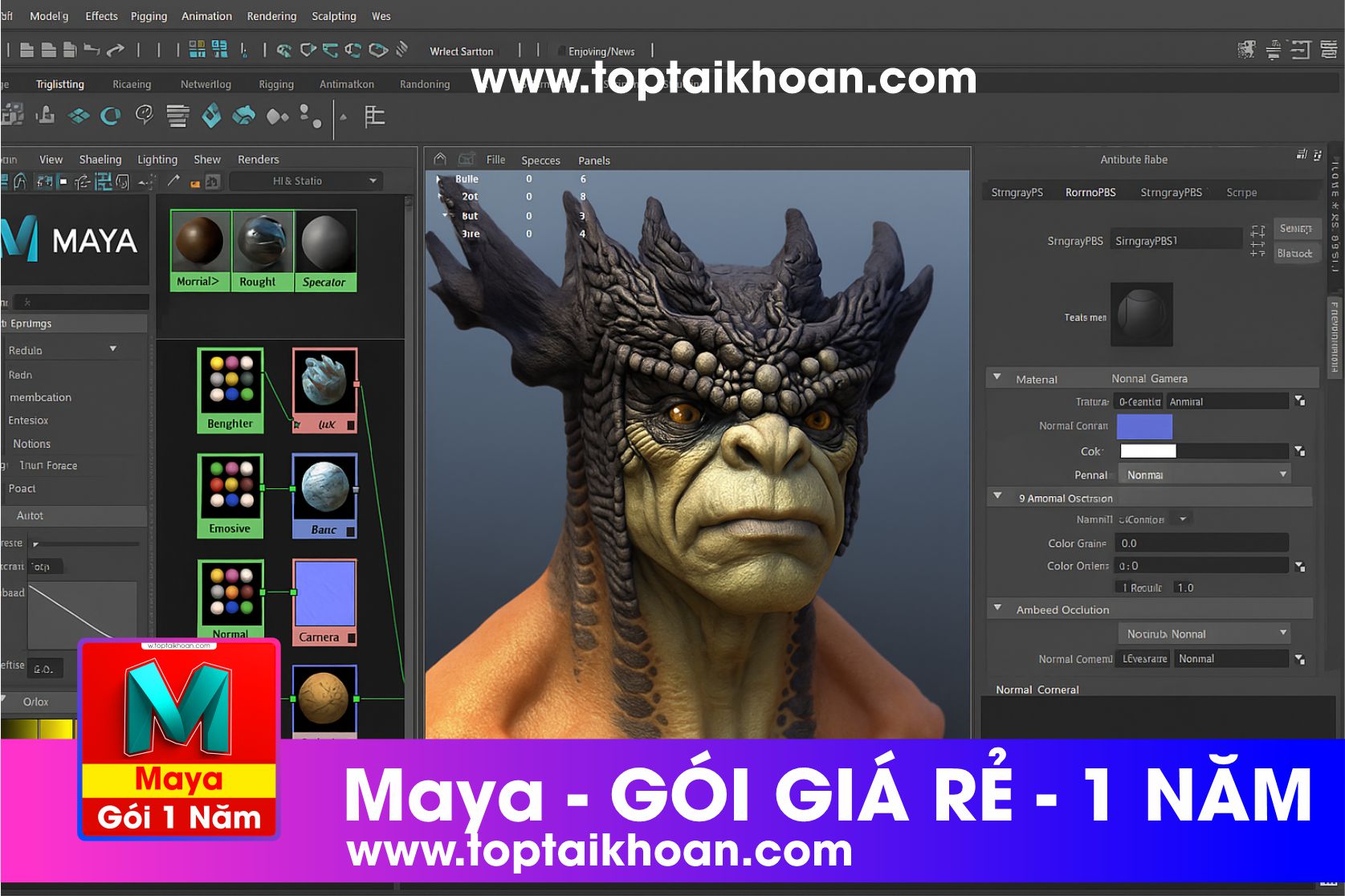1345x896 pixels.
Task: Collapse the Ambeed Occlution section
Action: [x=997, y=608]
